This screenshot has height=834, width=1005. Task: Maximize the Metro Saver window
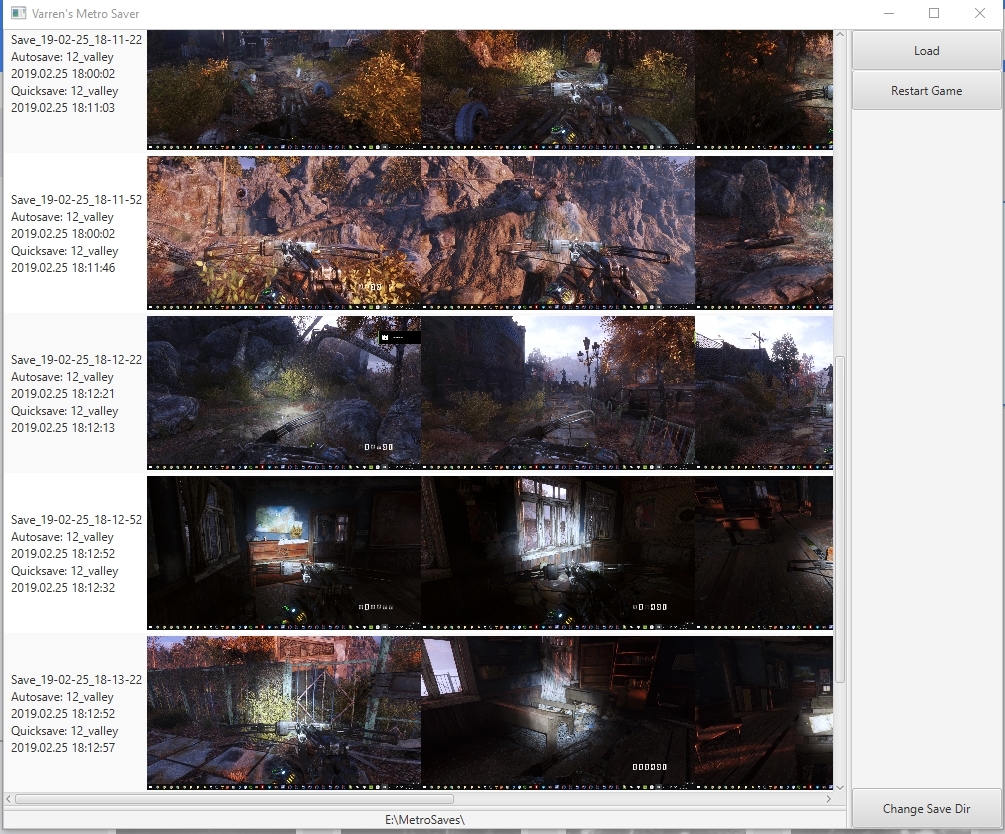[x=934, y=13]
